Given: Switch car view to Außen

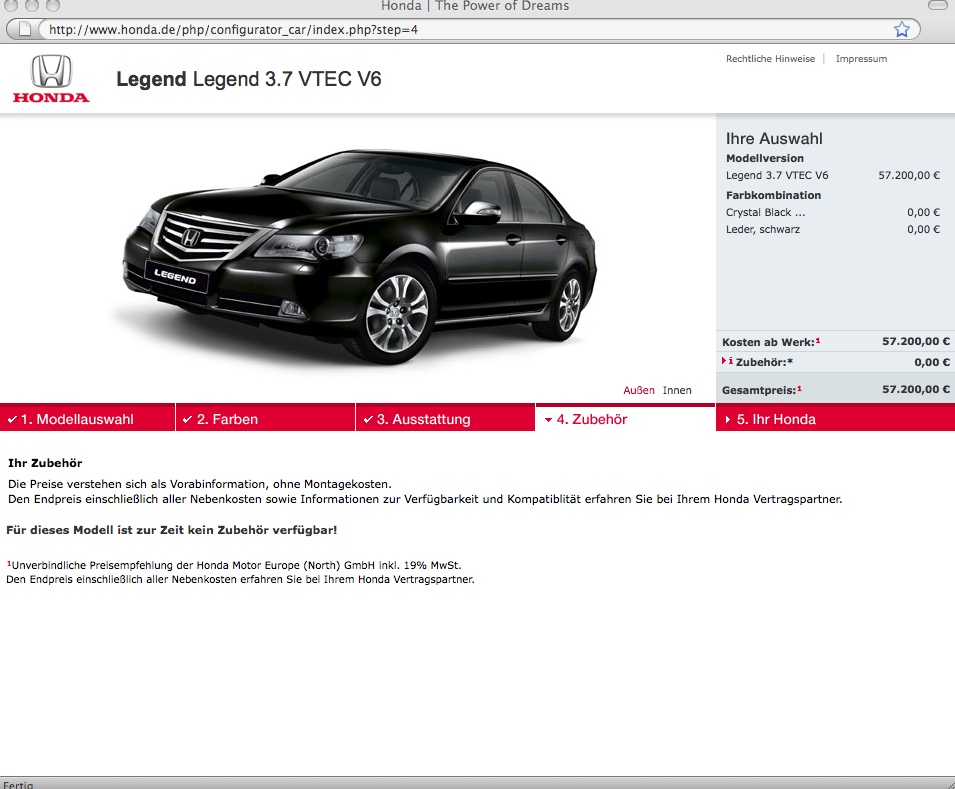Looking at the screenshot, I should click(639, 390).
